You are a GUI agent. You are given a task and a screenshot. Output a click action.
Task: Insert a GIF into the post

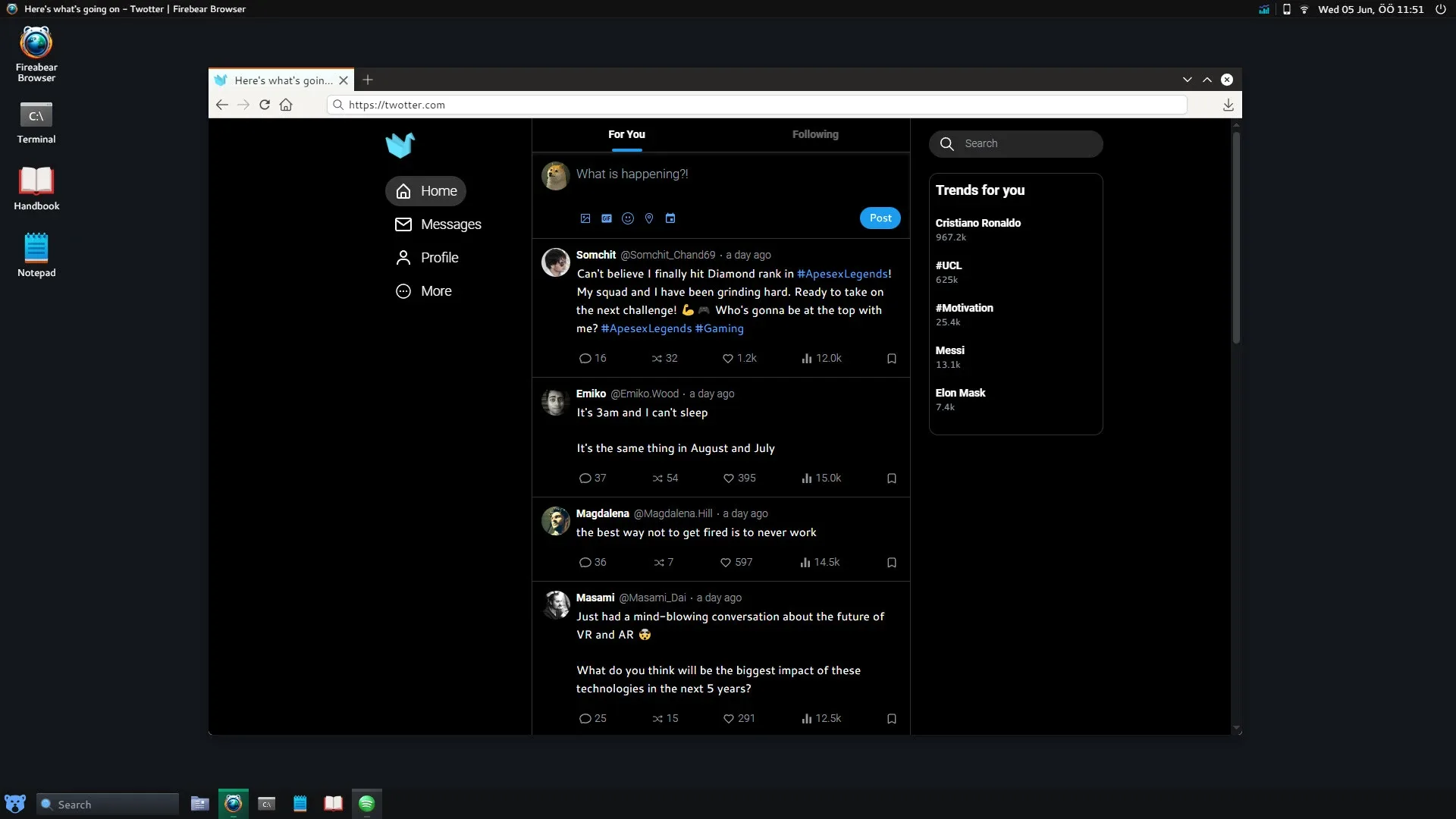[x=606, y=218]
